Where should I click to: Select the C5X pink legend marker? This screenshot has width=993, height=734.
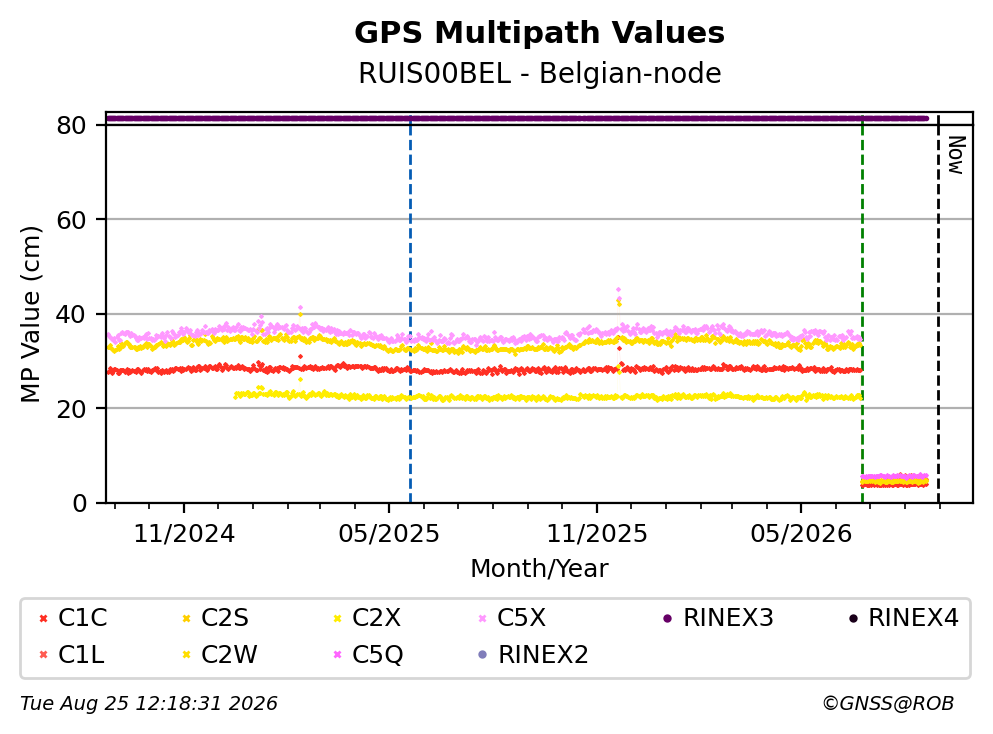pyautogui.click(x=483, y=618)
